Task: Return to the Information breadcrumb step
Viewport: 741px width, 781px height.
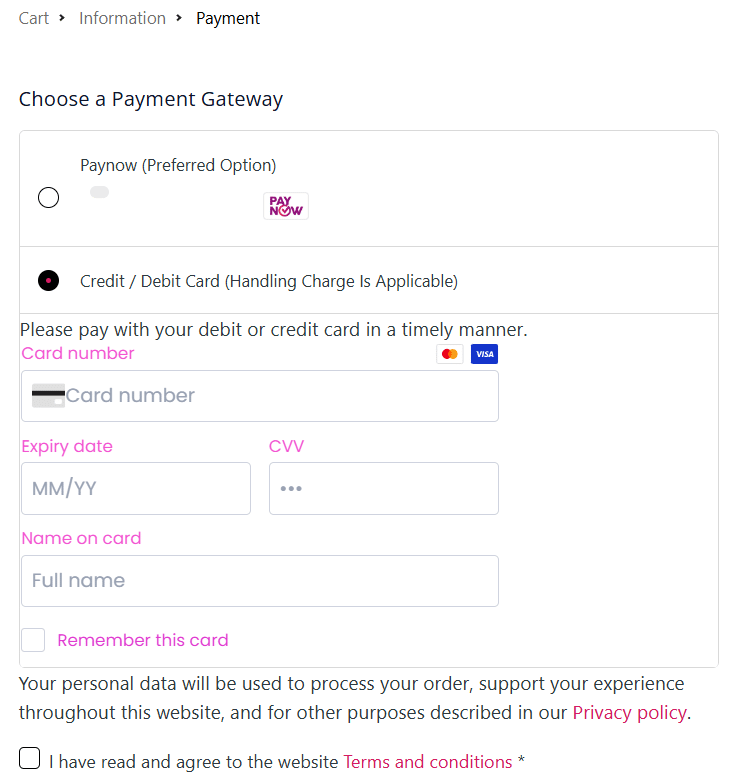Action: coord(122,18)
